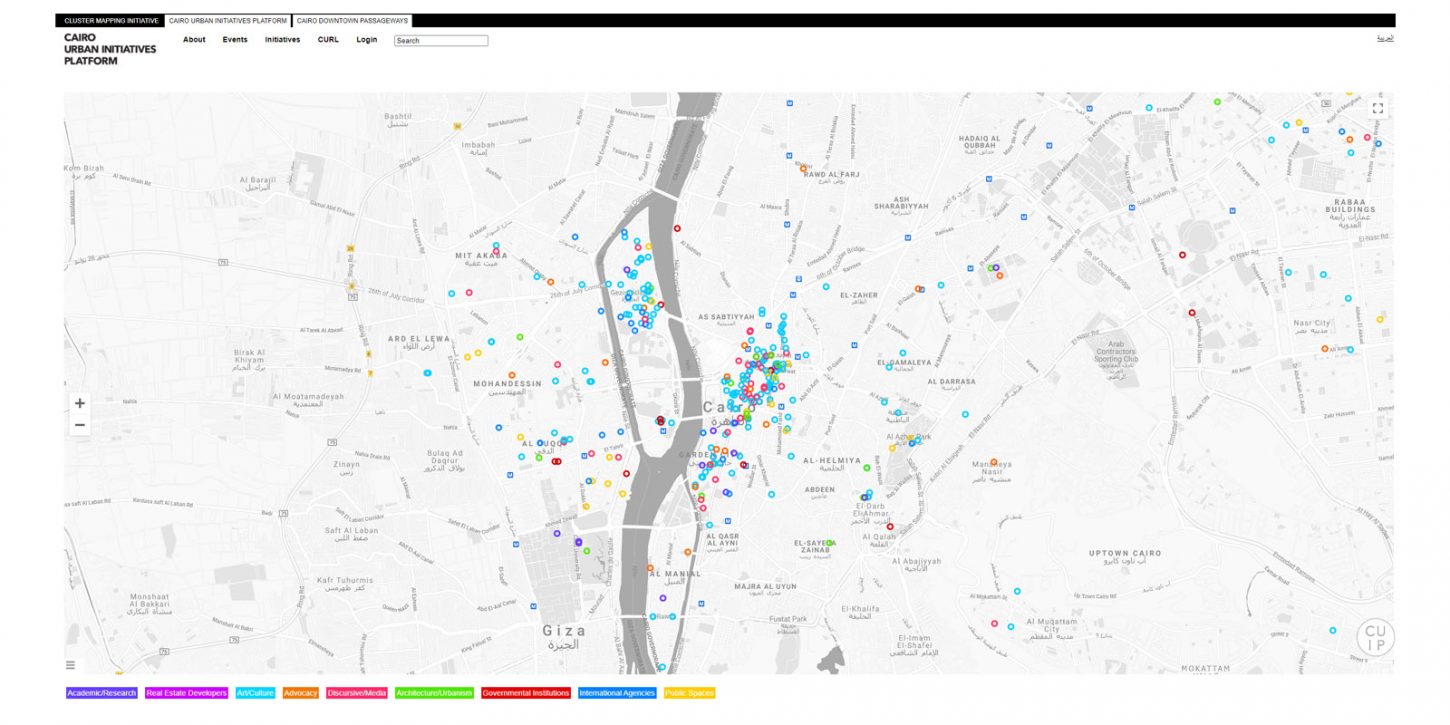Enter fullscreen map view
Viewport: 1450px width, 725px height.
tap(1377, 108)
